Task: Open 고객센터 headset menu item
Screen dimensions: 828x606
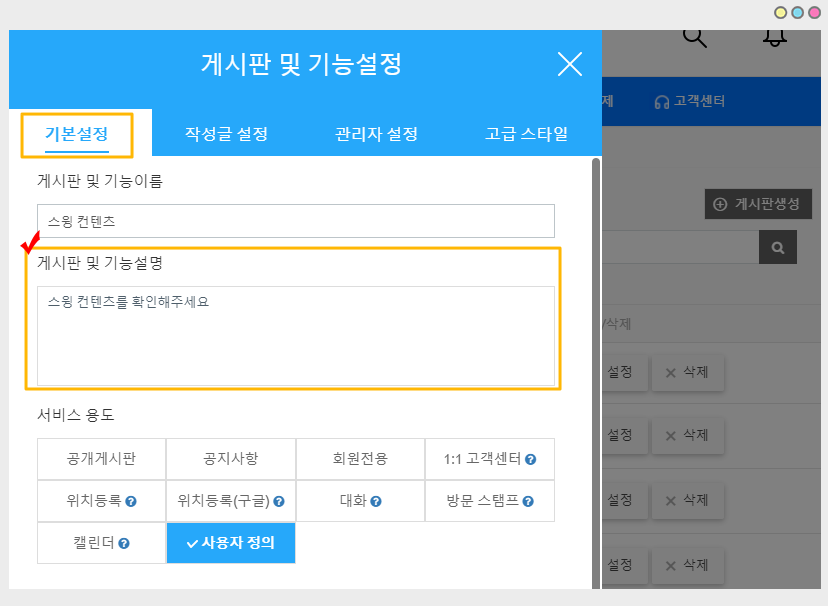Action: 690,101
